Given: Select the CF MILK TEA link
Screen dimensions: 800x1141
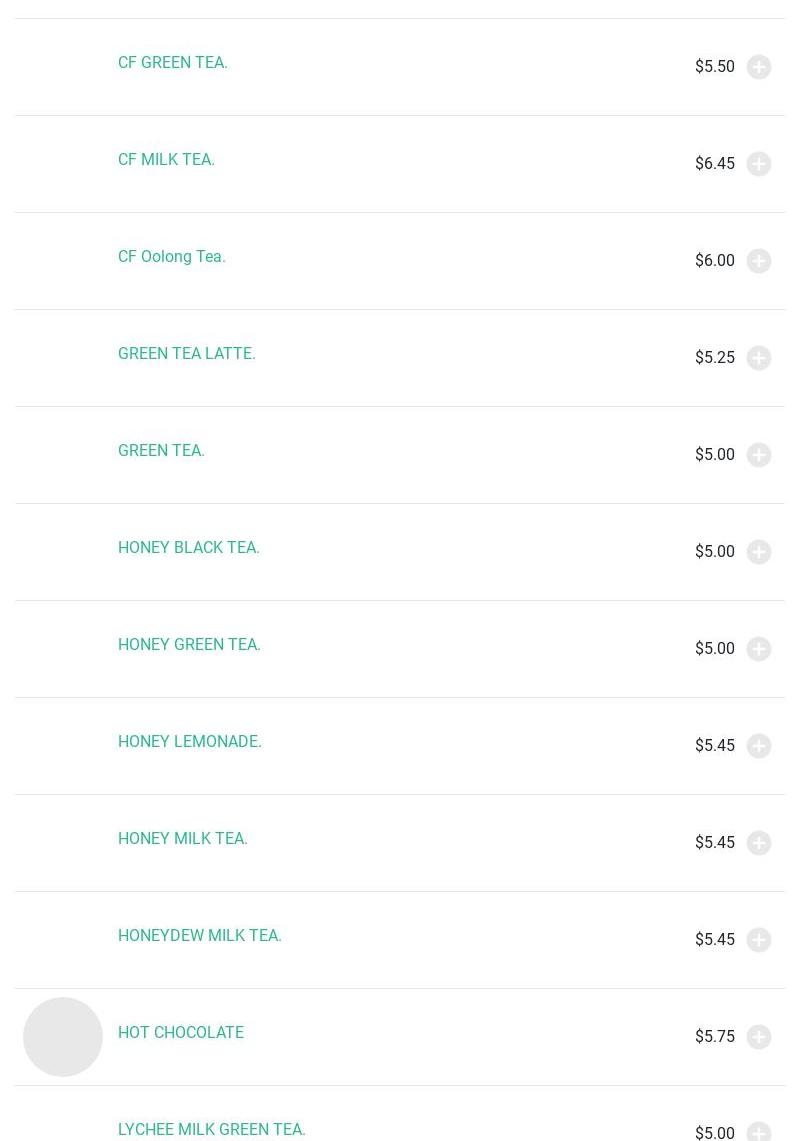Looking at the screenshot, I should pos(166,160).
